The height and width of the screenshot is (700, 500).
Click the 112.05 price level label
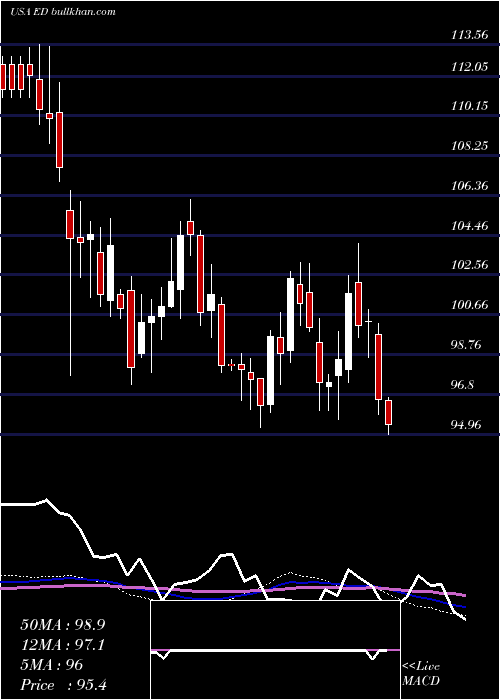(x=469, y=67)
